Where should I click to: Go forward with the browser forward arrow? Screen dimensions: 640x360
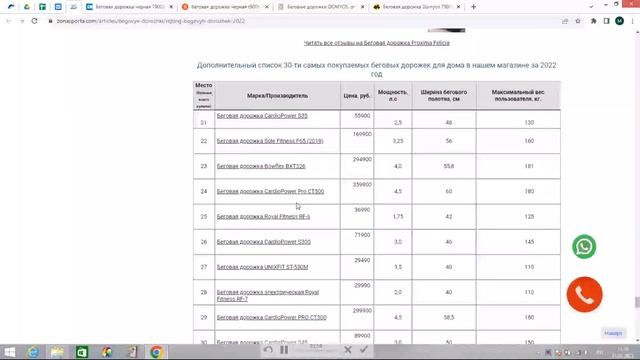click(21, 21)
